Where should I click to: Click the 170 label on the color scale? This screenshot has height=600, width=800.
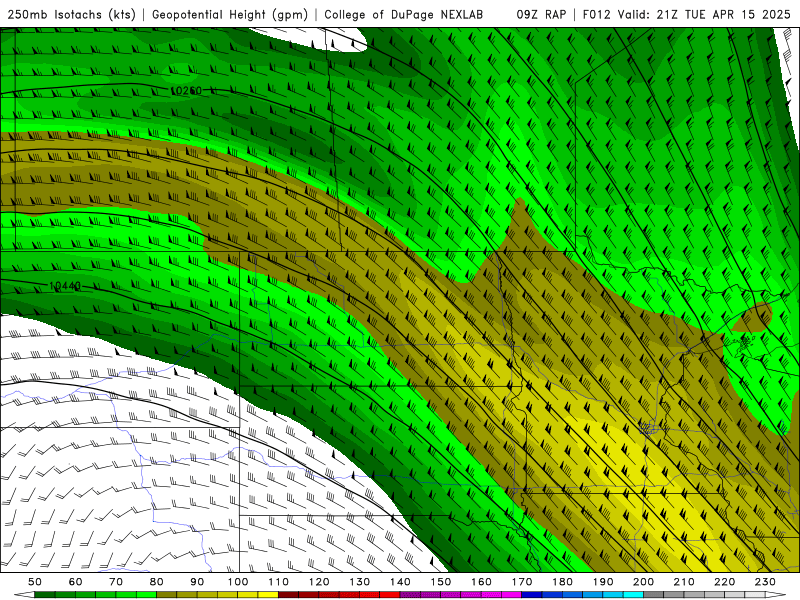[x=522, y=582]
